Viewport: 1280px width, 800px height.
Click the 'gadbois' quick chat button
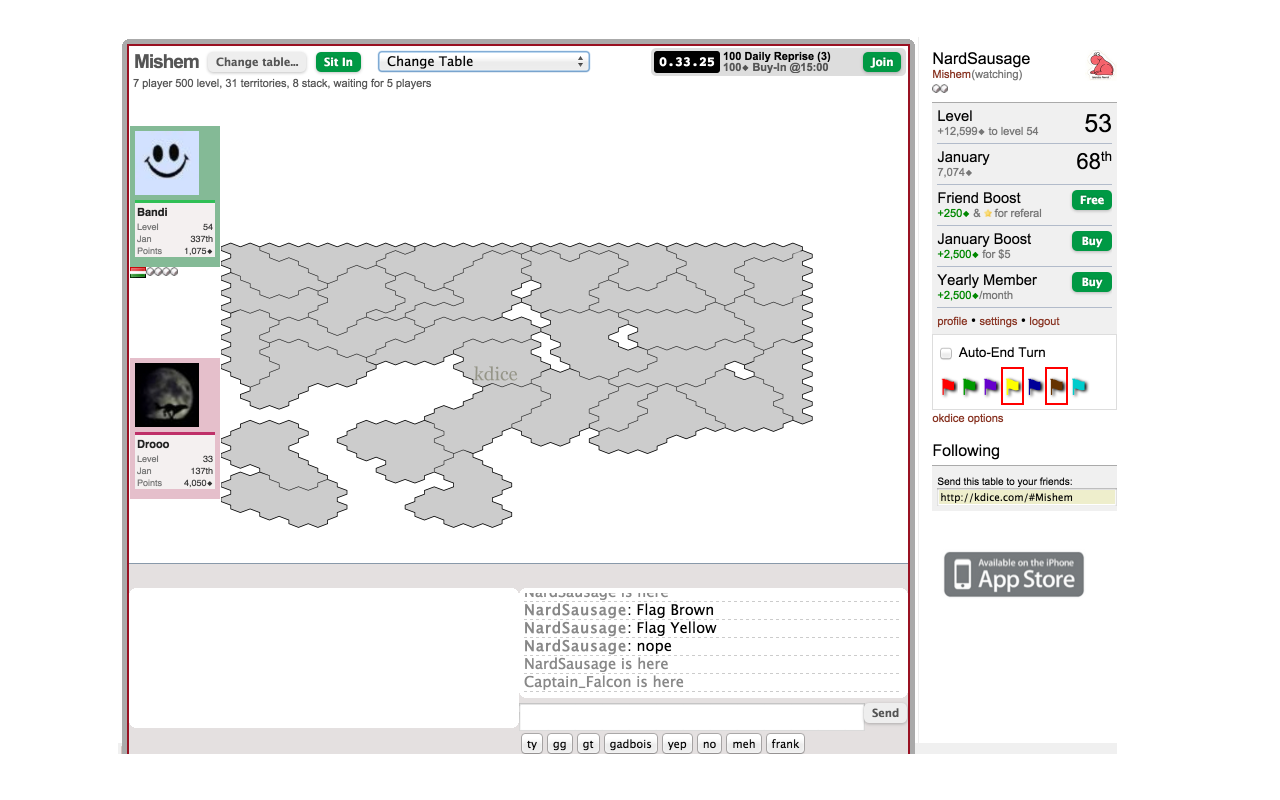pyautogui.click(x=631, y=744)
